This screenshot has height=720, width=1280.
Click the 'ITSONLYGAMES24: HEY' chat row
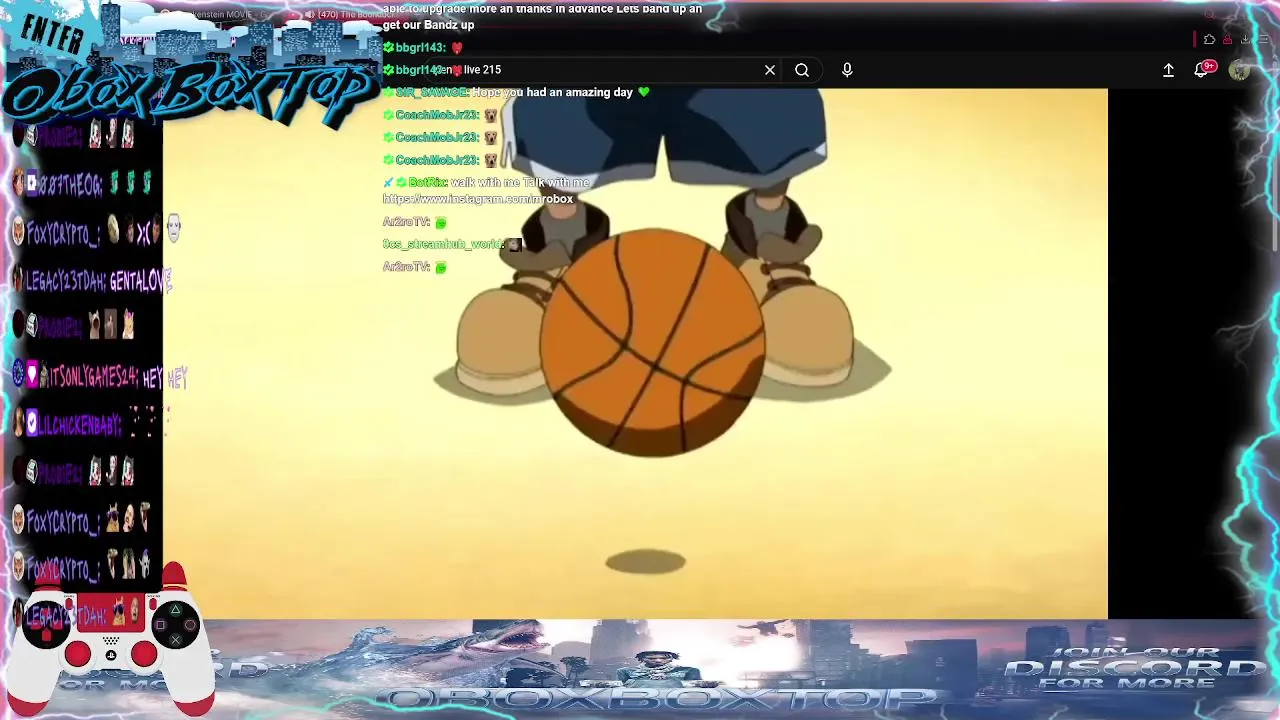tap(100, 377)
